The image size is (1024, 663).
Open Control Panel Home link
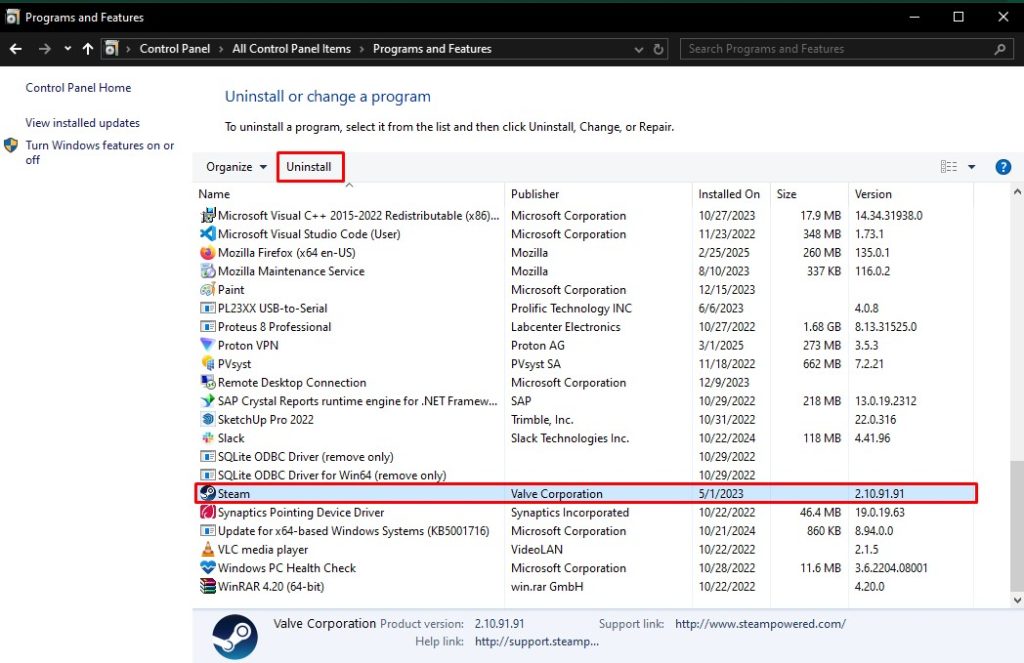(x=78, y=88)
